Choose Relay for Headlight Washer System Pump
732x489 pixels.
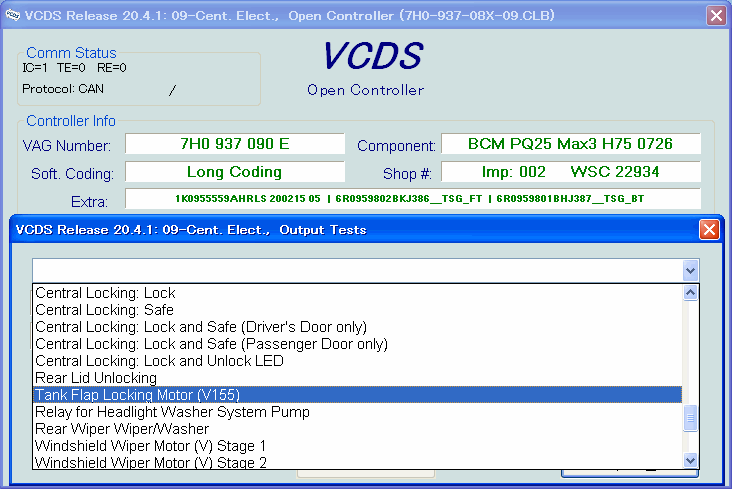coord(358,412)
